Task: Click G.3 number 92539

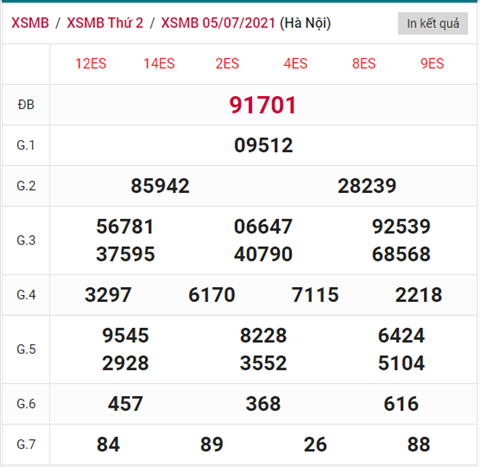Action: pyautogui.click(x=401, y=227)
